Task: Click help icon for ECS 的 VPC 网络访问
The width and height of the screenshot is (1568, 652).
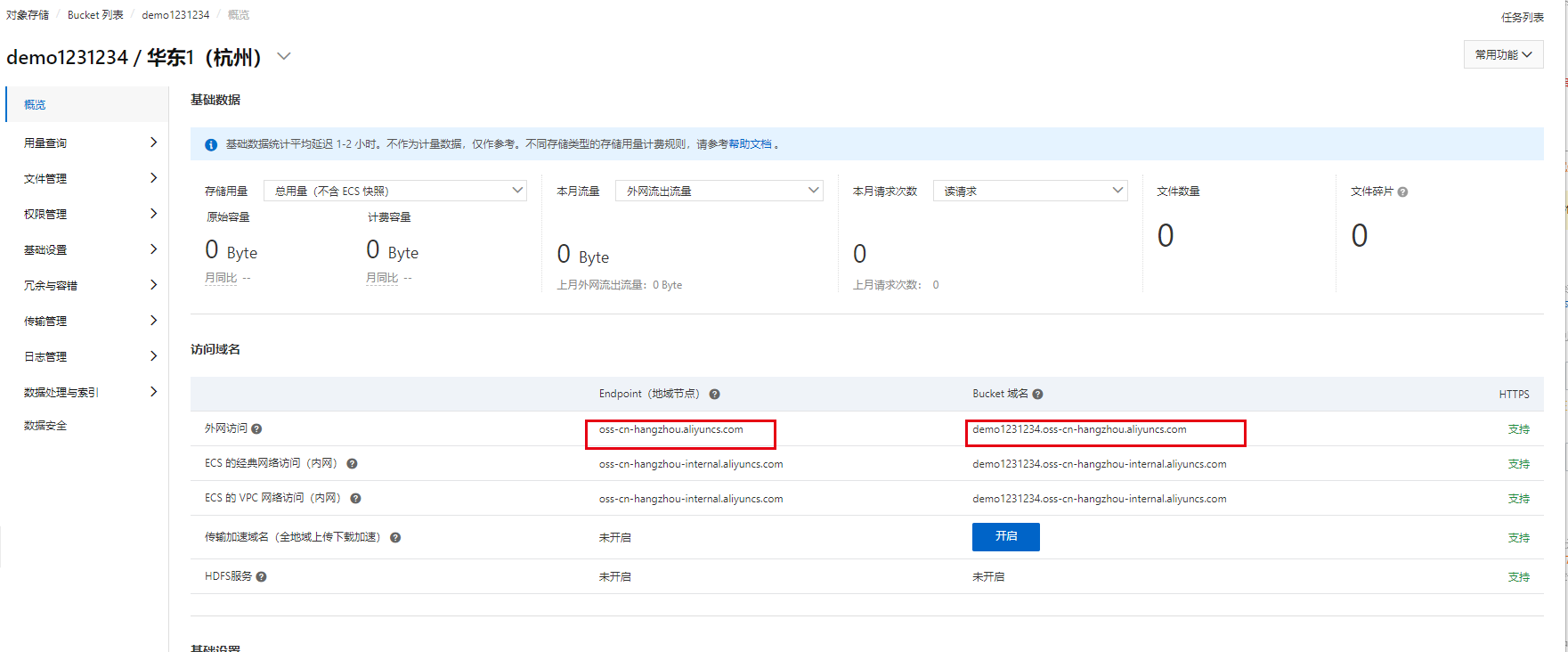Action: coord(355,498)
